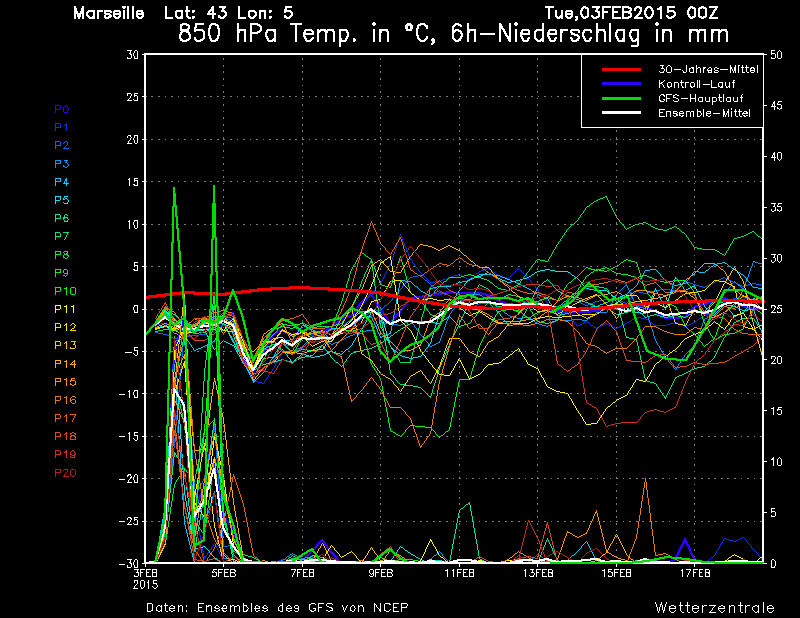
Task: Click the Wetterzentrale credit text
Action: click(714, 608)
